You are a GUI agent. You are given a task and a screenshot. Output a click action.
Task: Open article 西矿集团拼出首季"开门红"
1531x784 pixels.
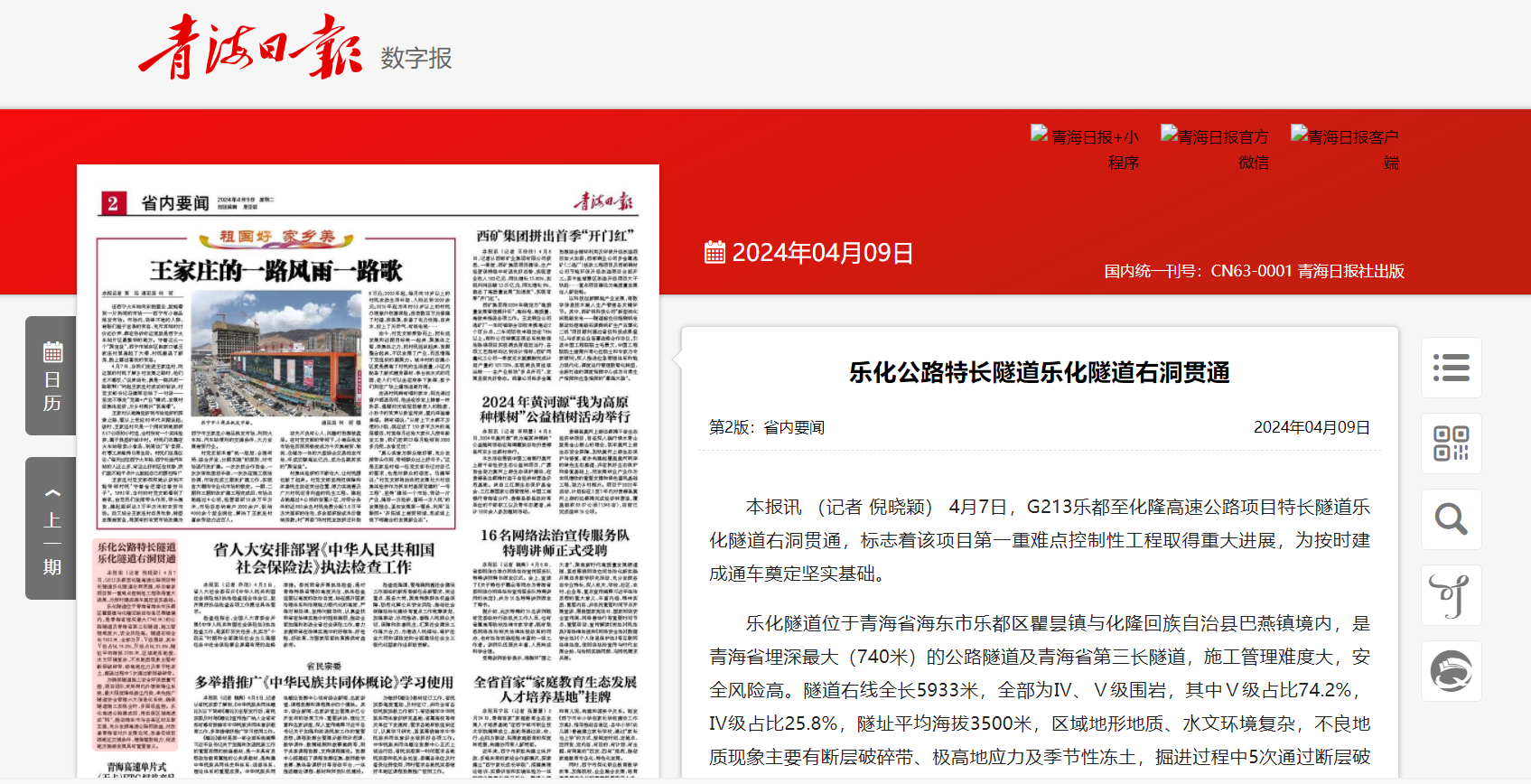tap(555, 236)
